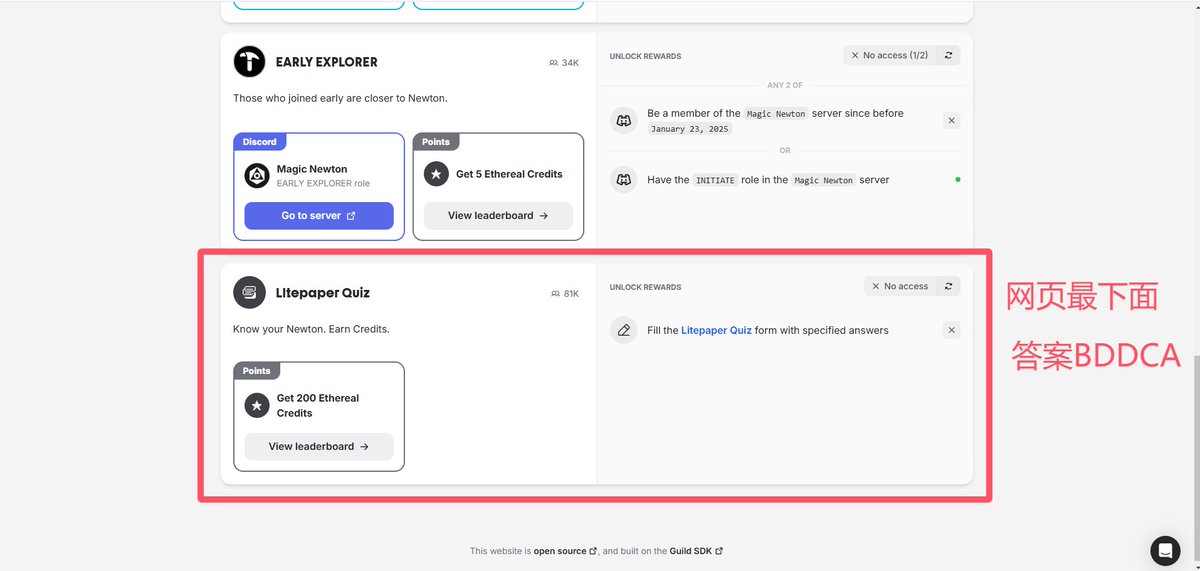Image resolution: width=1200 pixels, height=571 pixels.
Task: Recheck access for Litepaper Quiz role
Action: pyautogui.click(x=948, y=286)
